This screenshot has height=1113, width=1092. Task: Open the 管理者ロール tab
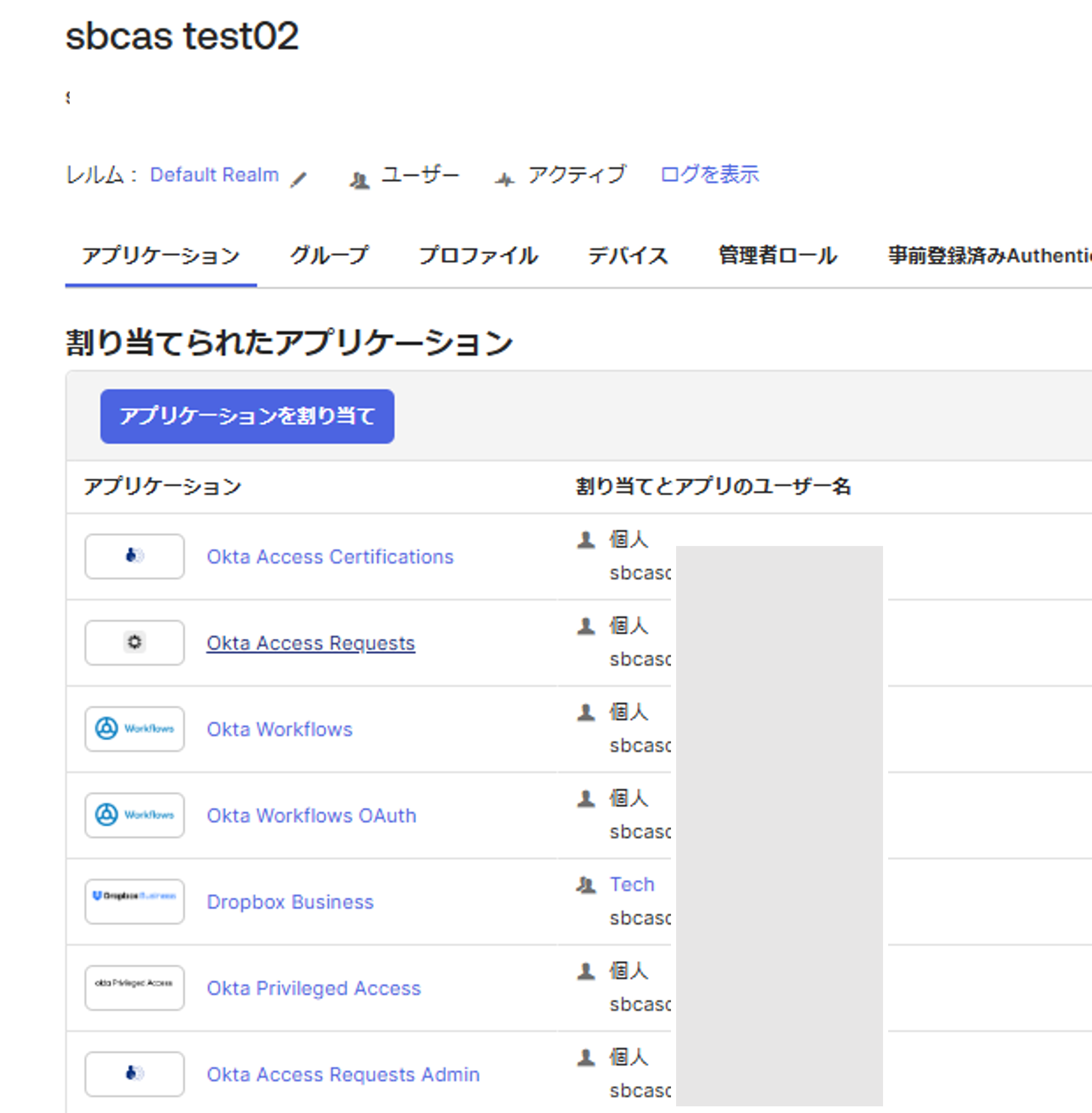click(x=778, y=256)
